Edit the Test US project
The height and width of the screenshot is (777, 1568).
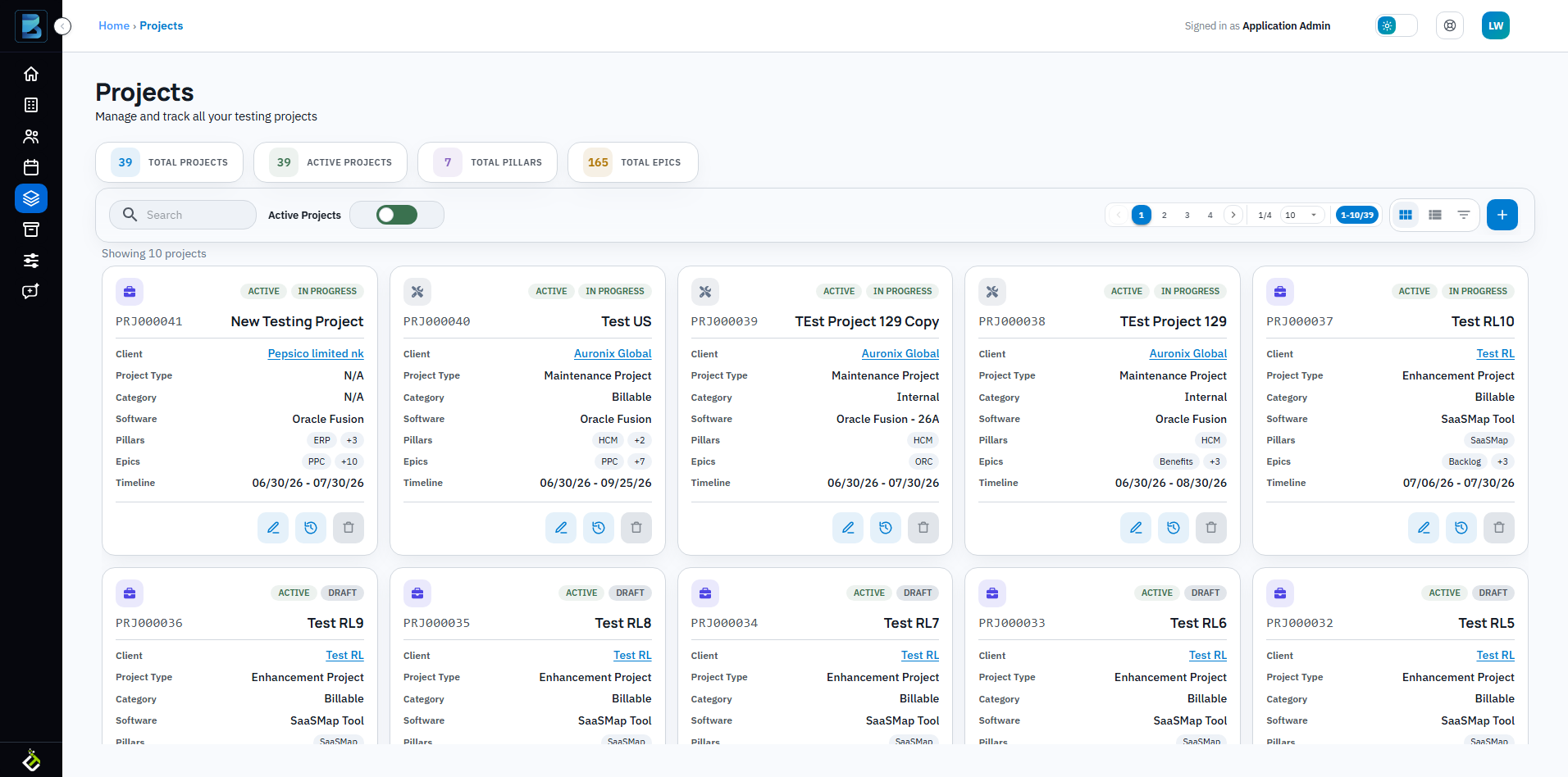click(561, 528)
